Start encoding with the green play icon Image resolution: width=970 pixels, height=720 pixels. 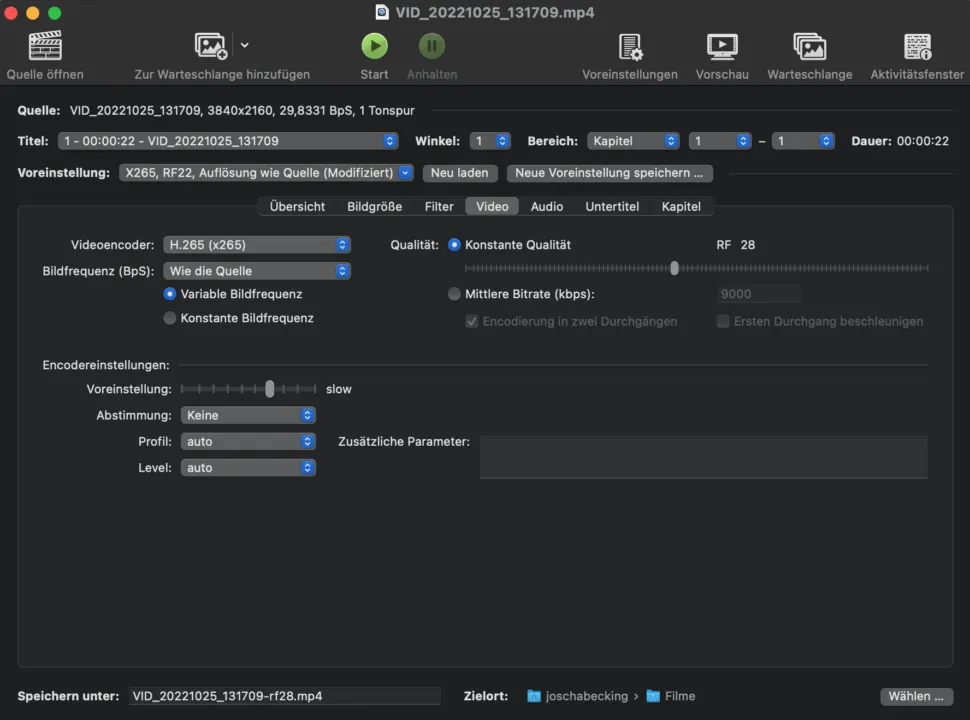pos(374,46)
